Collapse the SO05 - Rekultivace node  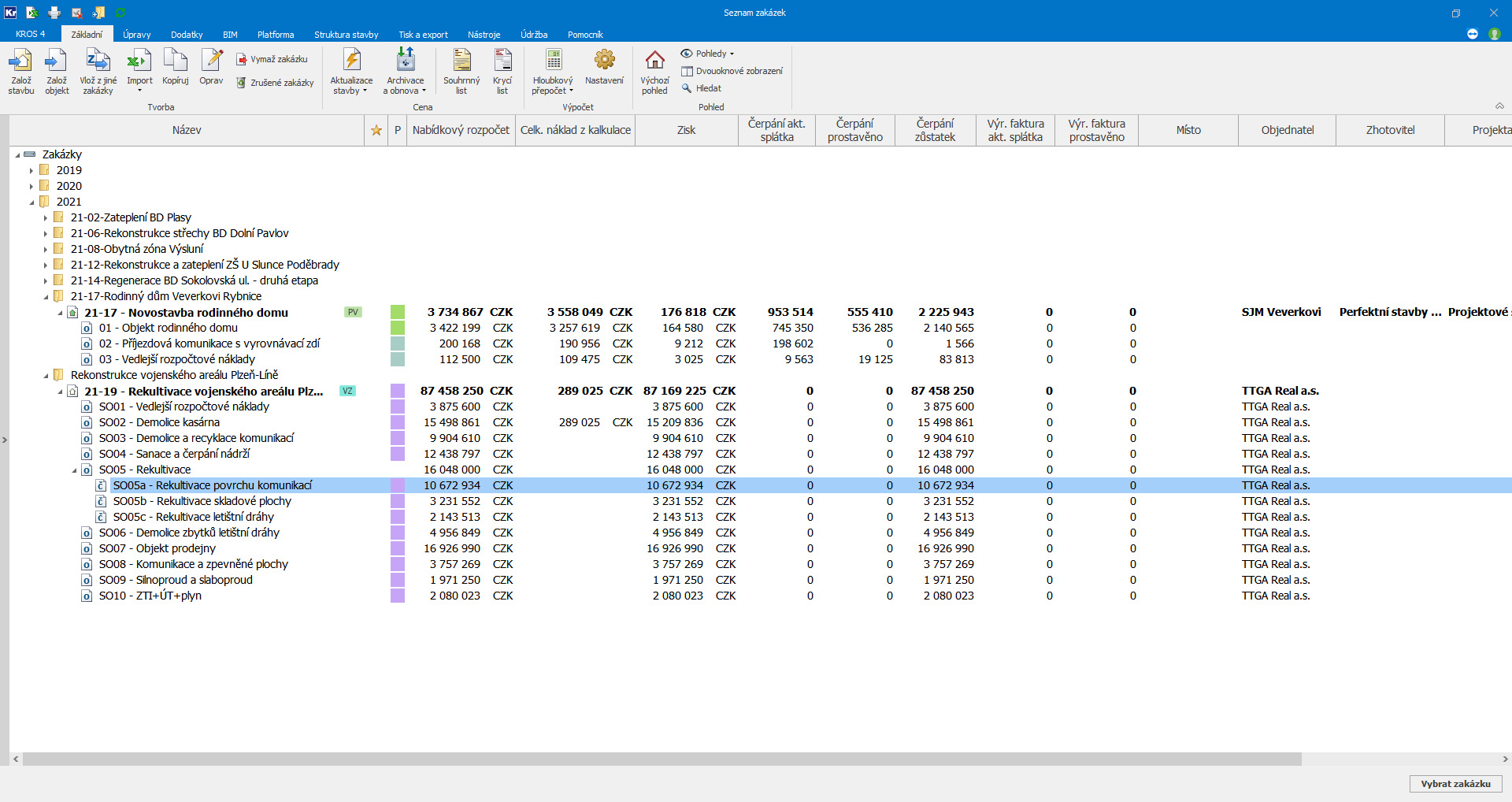(75, 470)
